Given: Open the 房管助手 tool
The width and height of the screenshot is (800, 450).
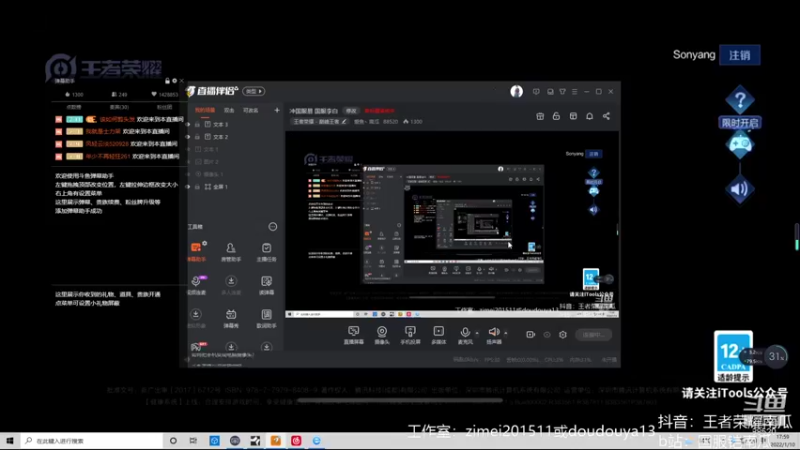Looking at the screenshot, I should 231,252.
